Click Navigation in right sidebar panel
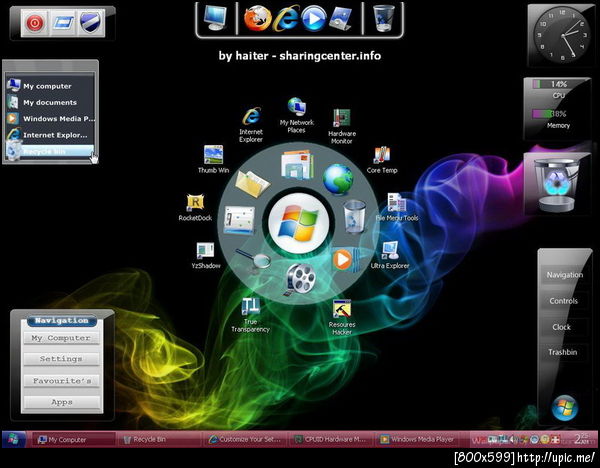 pyautogui.click(x=564, y=275)
